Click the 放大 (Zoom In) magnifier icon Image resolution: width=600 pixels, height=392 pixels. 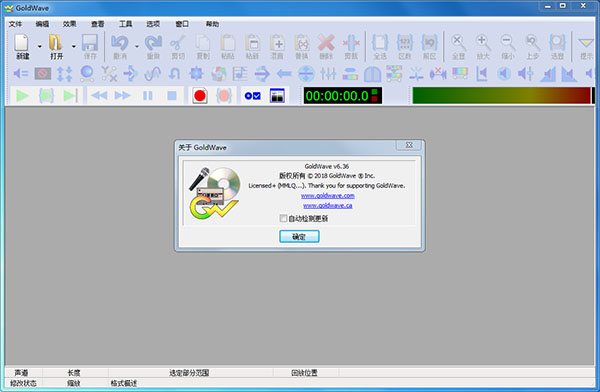[x=483, y=43]
